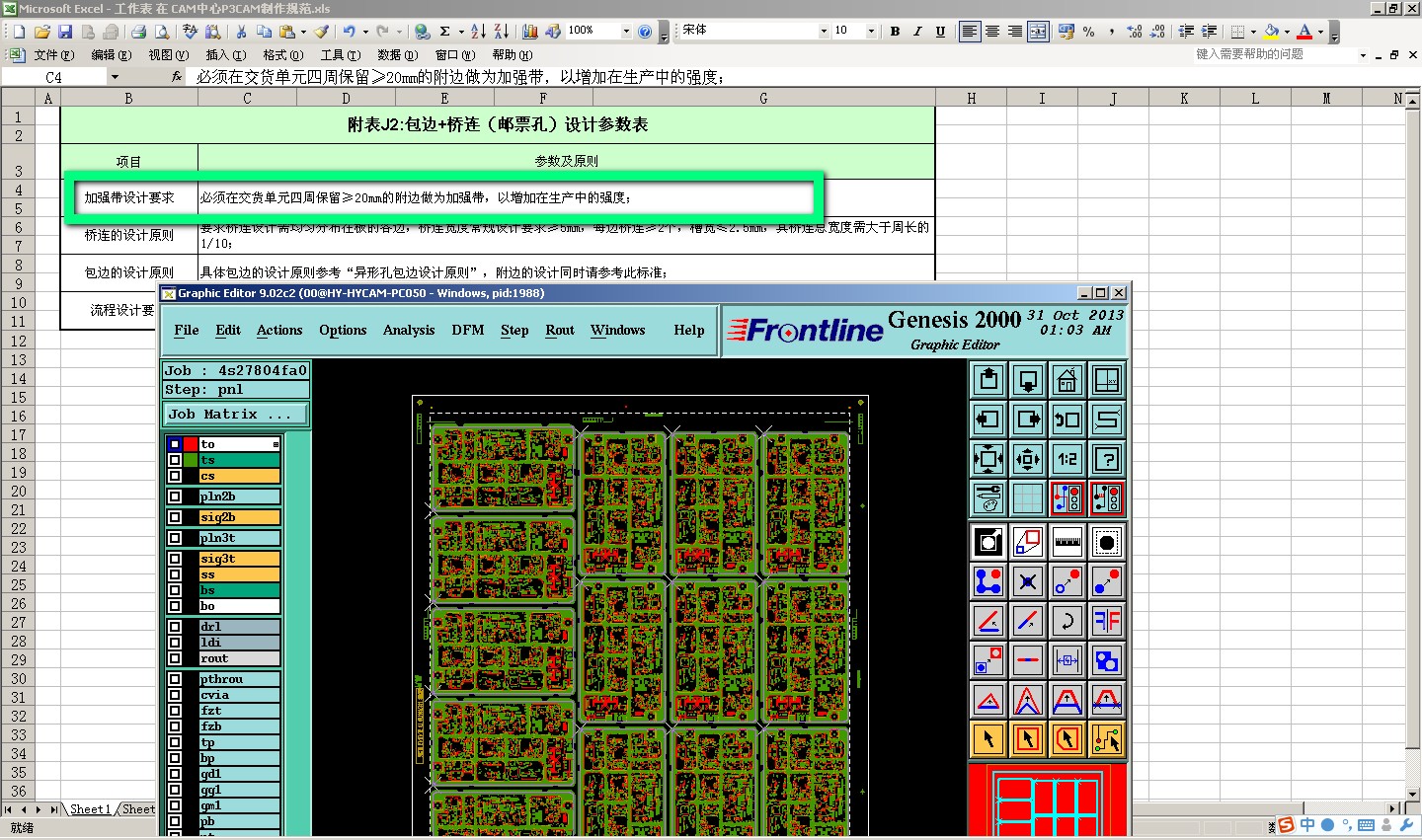
Task: Open the Genesis File menu
Action: coord(187,330)
